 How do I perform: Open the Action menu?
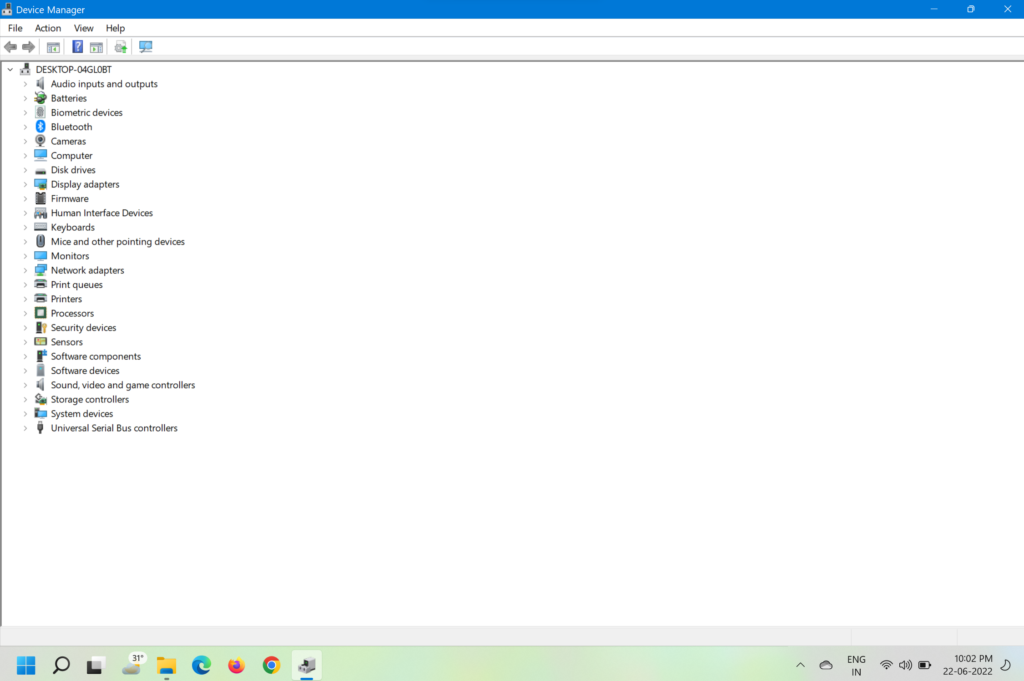click(48, 28)
